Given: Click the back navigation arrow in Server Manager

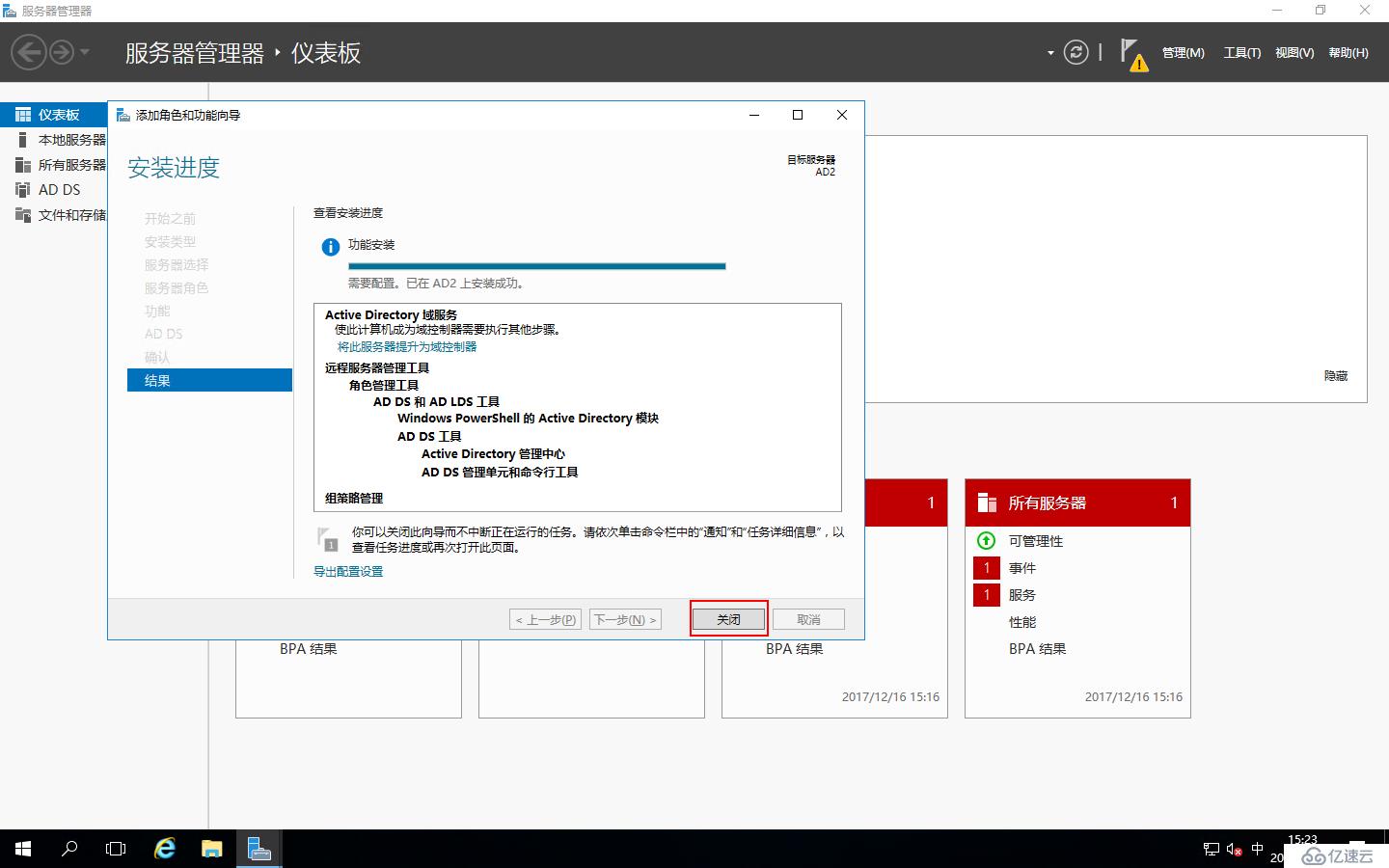Looking at the screenshot, I should pos(29,52).
